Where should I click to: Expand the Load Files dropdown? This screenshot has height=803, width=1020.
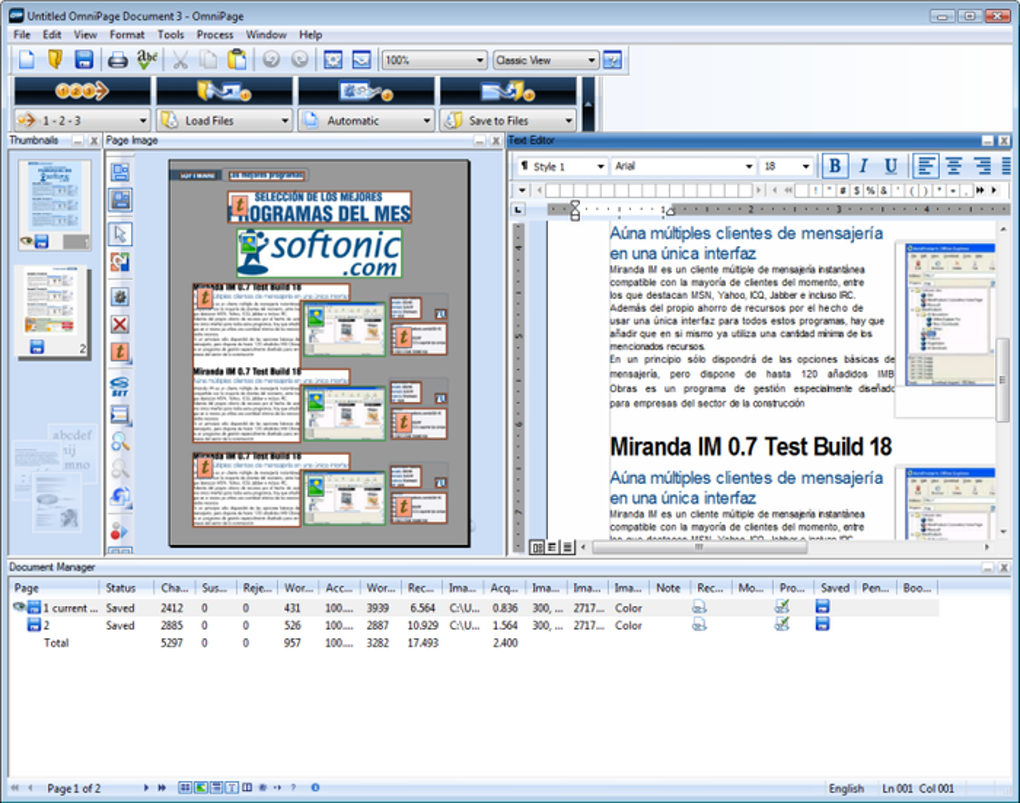pyautogui.click(x=285, y=120)
